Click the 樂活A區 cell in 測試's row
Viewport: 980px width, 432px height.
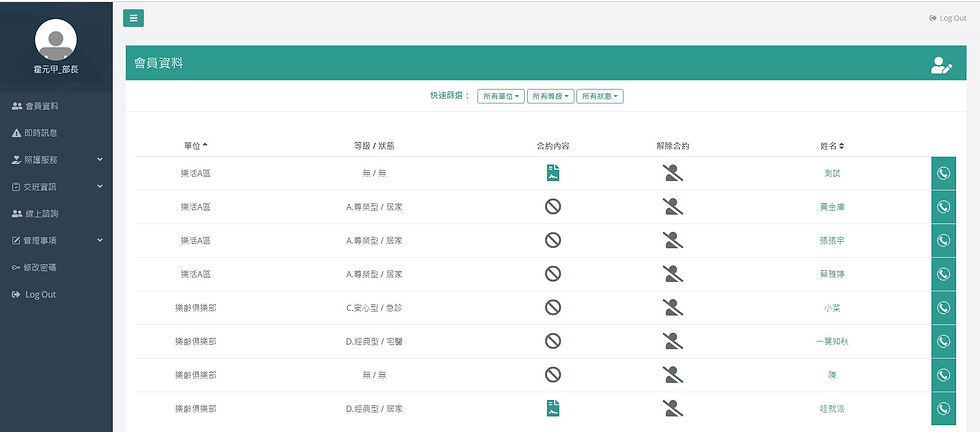(x=195, y=173)
